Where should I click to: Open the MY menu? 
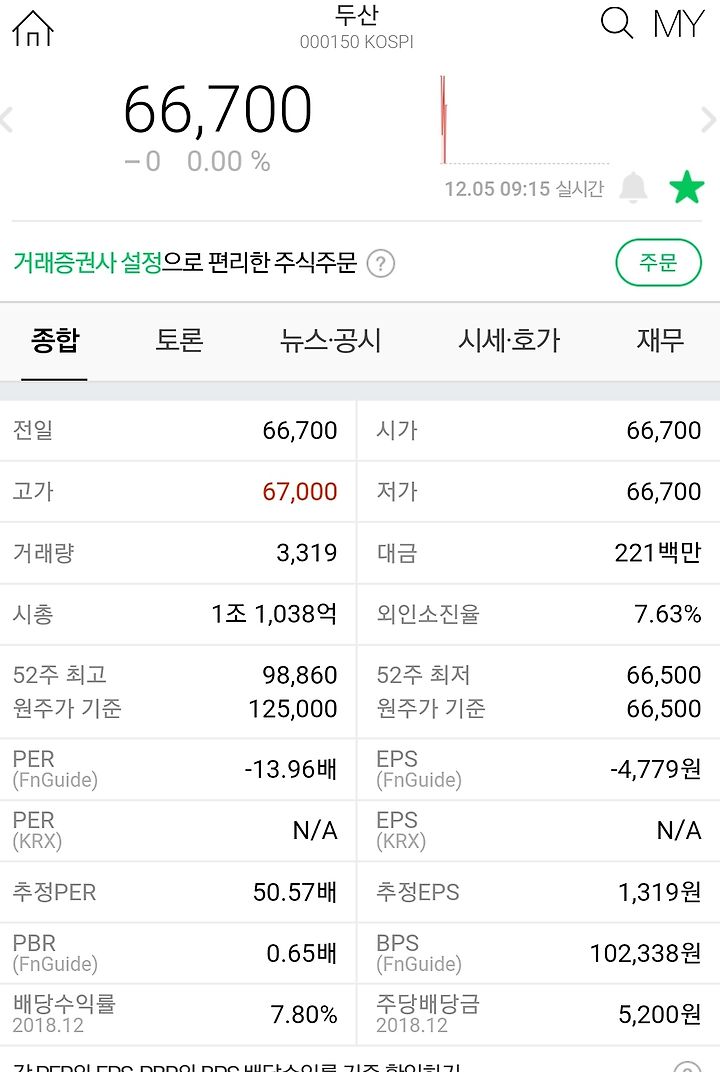[678, 24]
